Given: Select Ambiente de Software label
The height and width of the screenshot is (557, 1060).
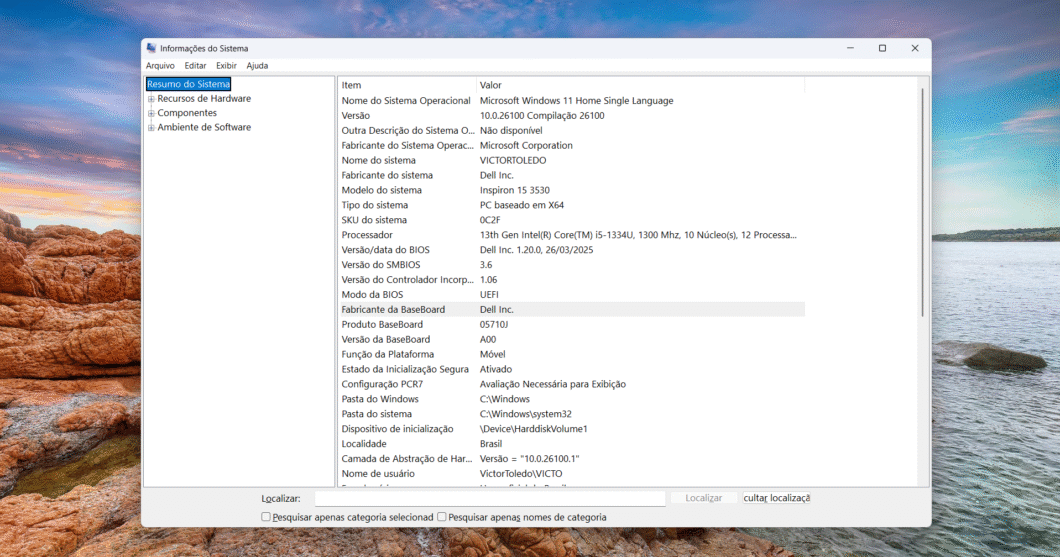Looking at the screenshot, I should coord(204,127).
